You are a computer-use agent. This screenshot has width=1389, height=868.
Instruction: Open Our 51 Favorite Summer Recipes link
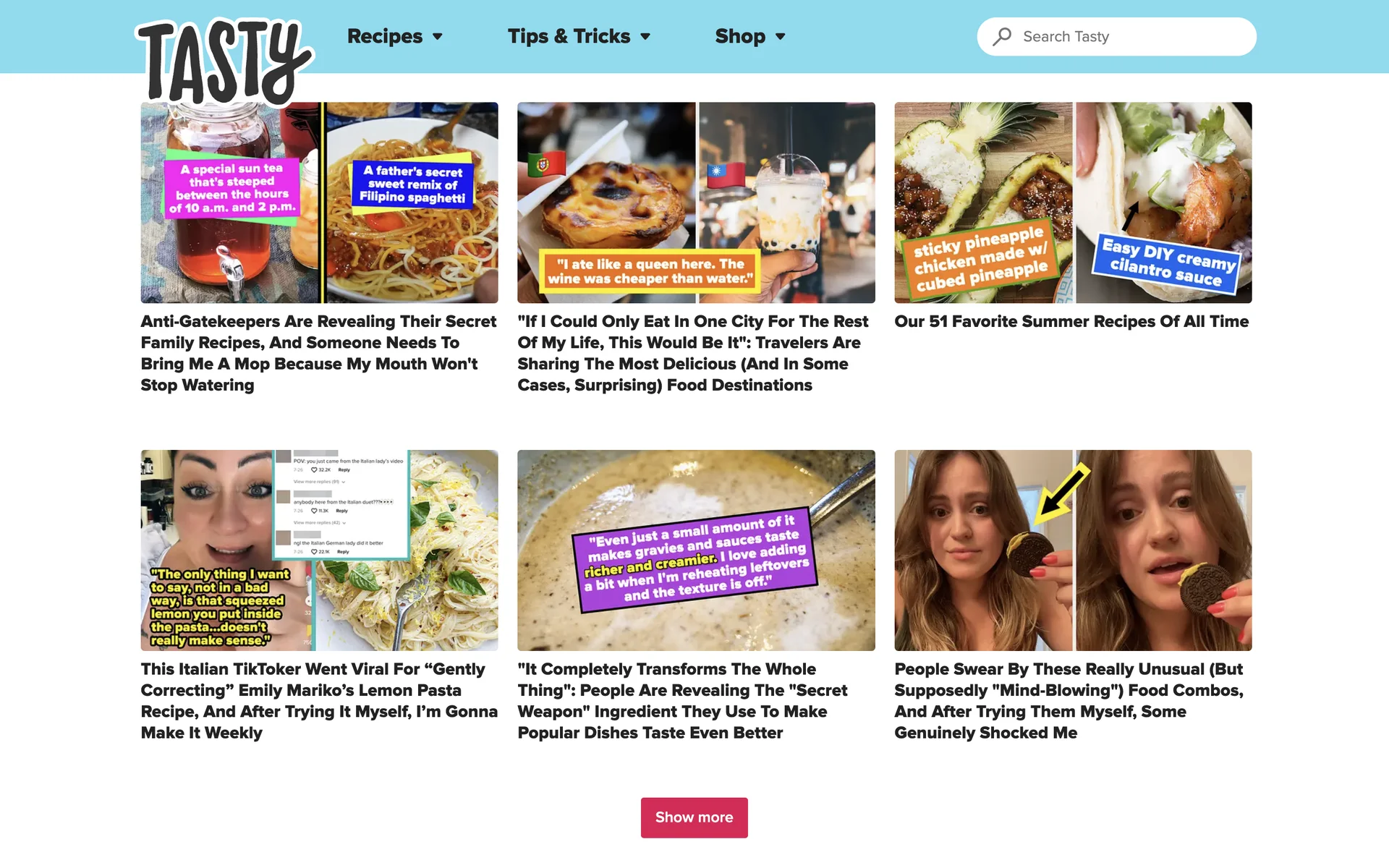(x=1071, y=321)
